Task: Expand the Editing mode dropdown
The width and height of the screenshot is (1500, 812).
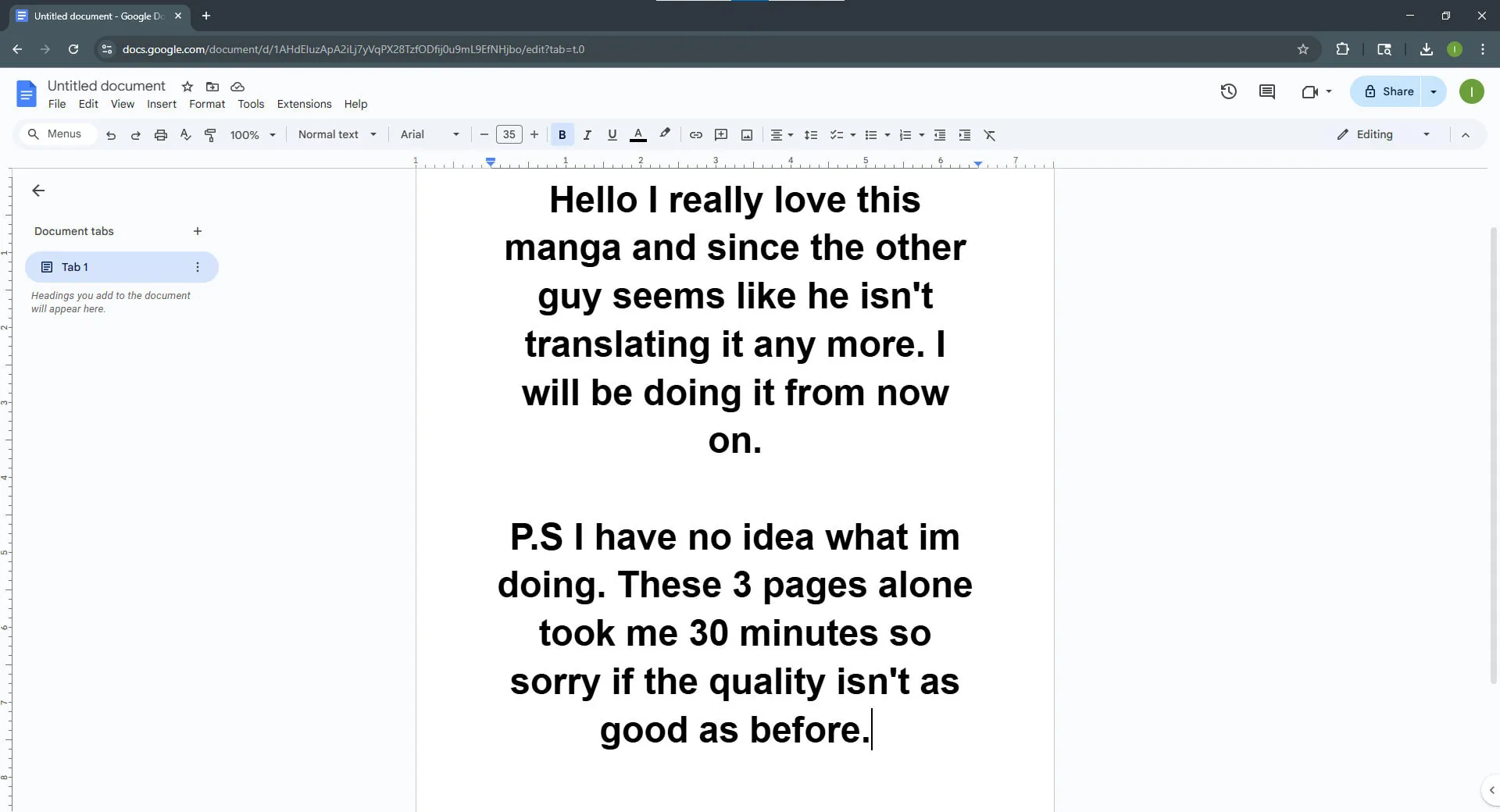Action: coord(1384,134)
